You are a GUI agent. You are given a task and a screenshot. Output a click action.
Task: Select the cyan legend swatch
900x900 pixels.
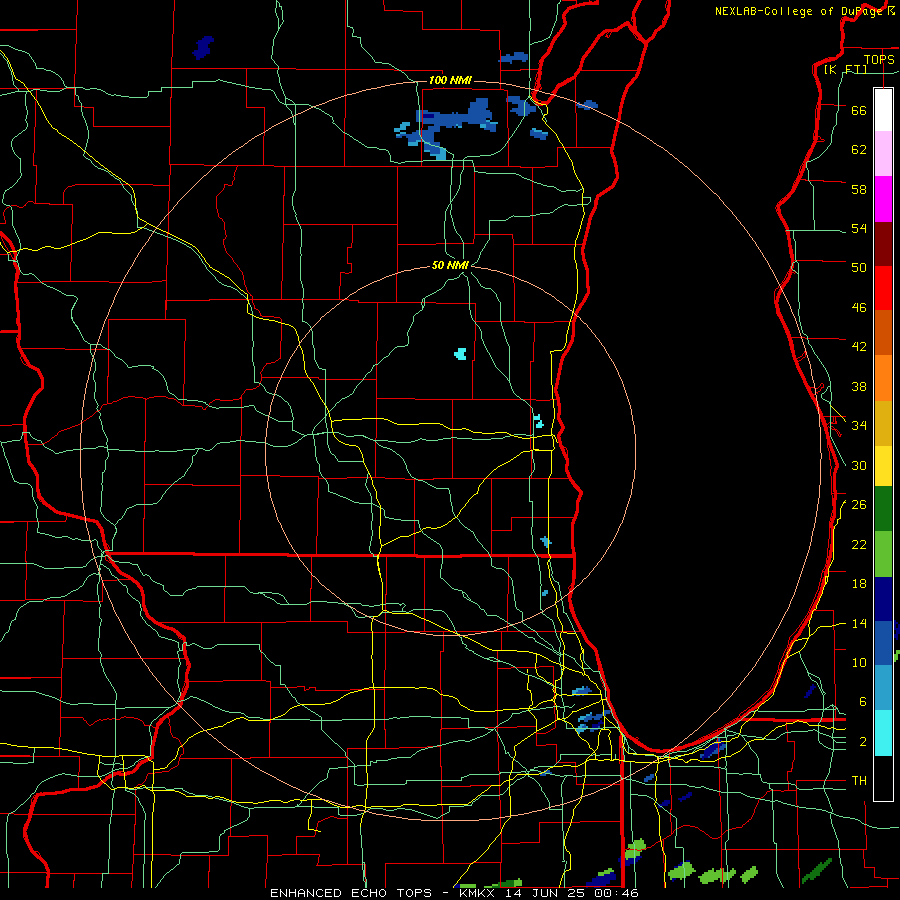click(x=883, y=733)
